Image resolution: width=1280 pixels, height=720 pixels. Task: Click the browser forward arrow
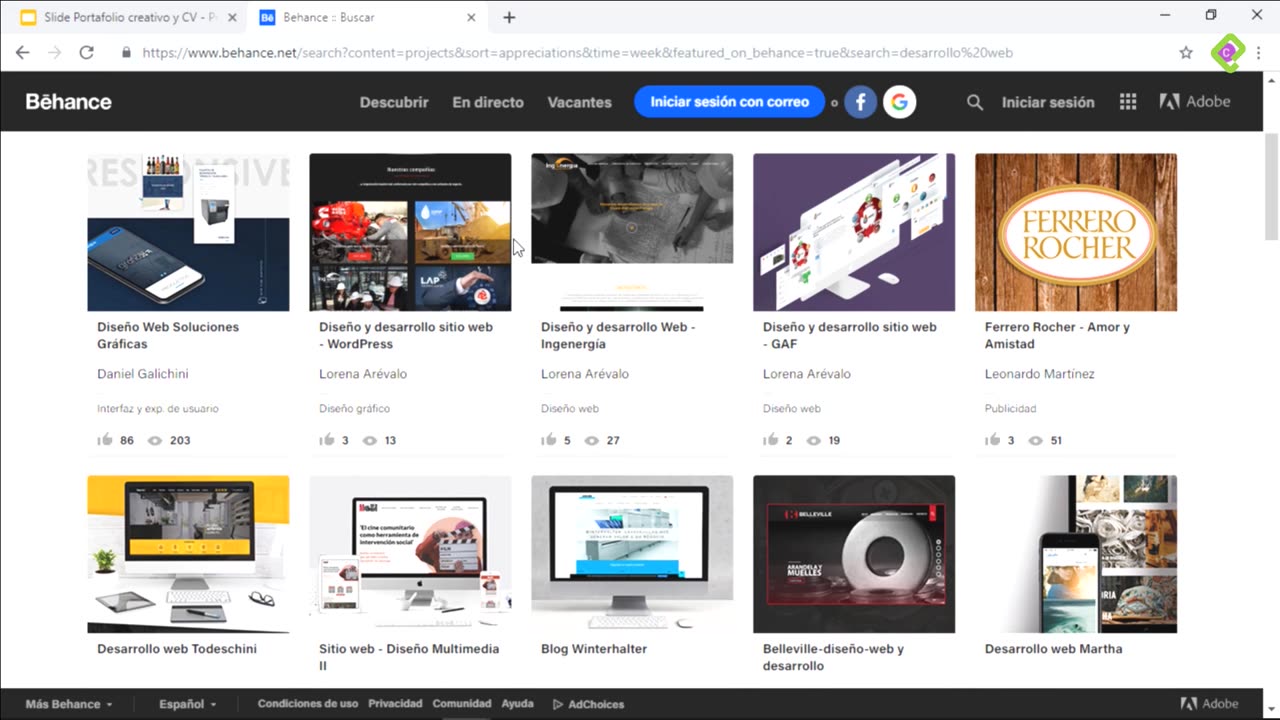pos(54,52)
